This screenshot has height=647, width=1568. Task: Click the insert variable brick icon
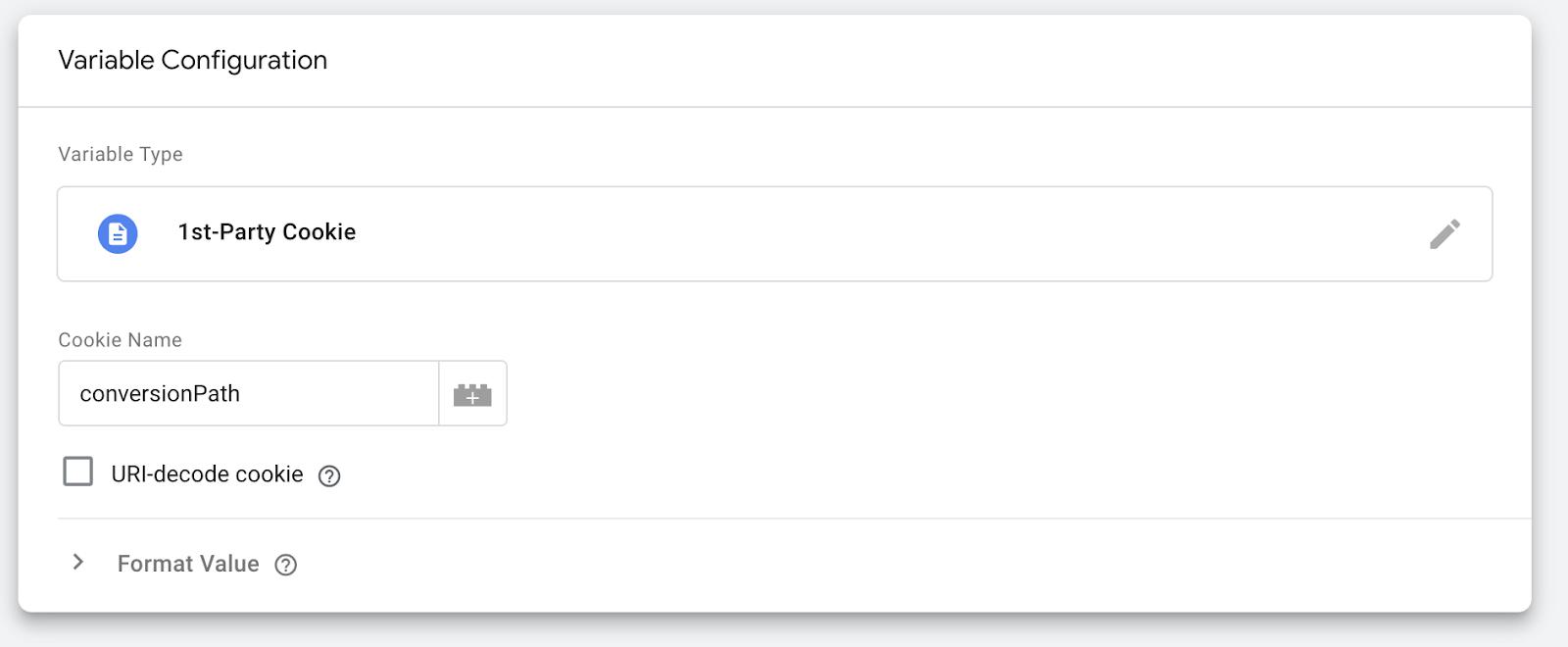point(472,394)
